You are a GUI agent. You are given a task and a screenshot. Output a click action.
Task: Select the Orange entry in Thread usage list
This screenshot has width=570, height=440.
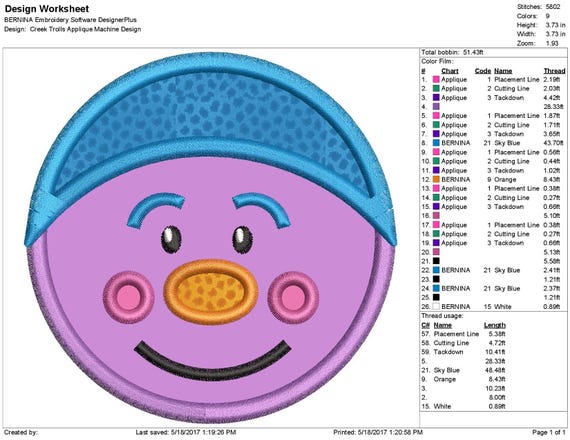[x=444, y=379]
